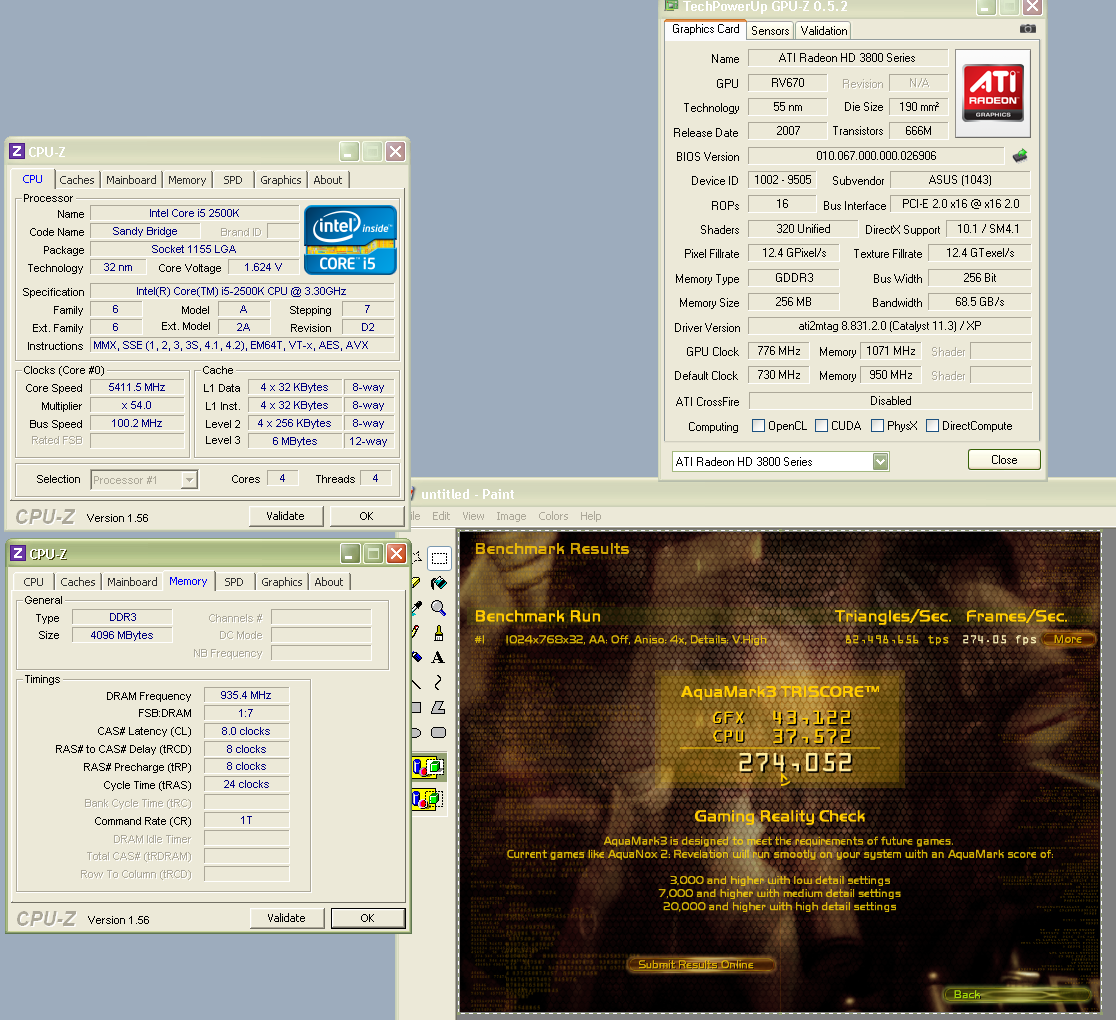The height and width of the screenshot is (1020, 1116).
Task: Enable the transparent selection option in Paint
Action: [x=428, y=799]
